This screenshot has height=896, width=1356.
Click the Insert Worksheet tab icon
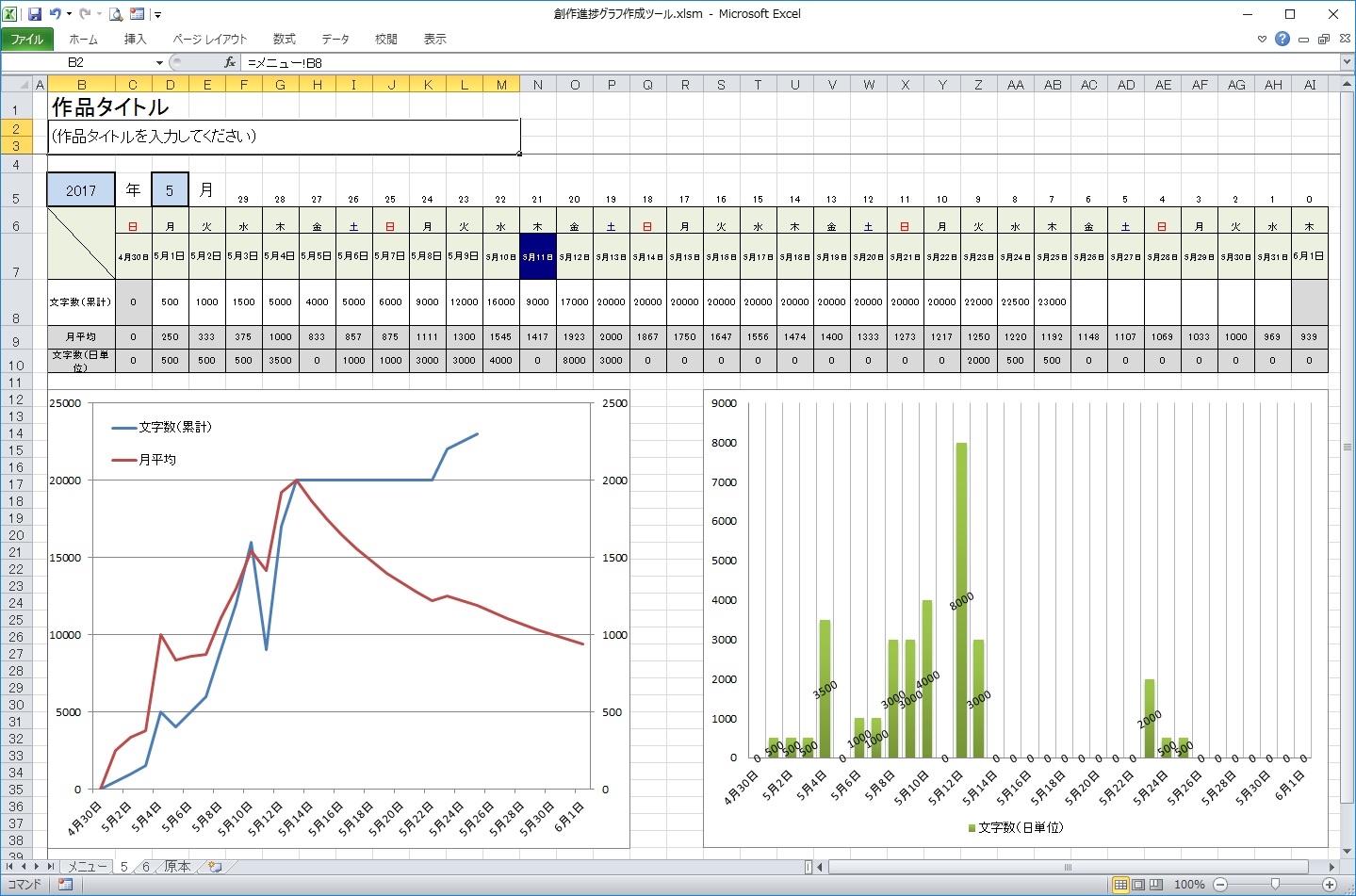point(216,867)
